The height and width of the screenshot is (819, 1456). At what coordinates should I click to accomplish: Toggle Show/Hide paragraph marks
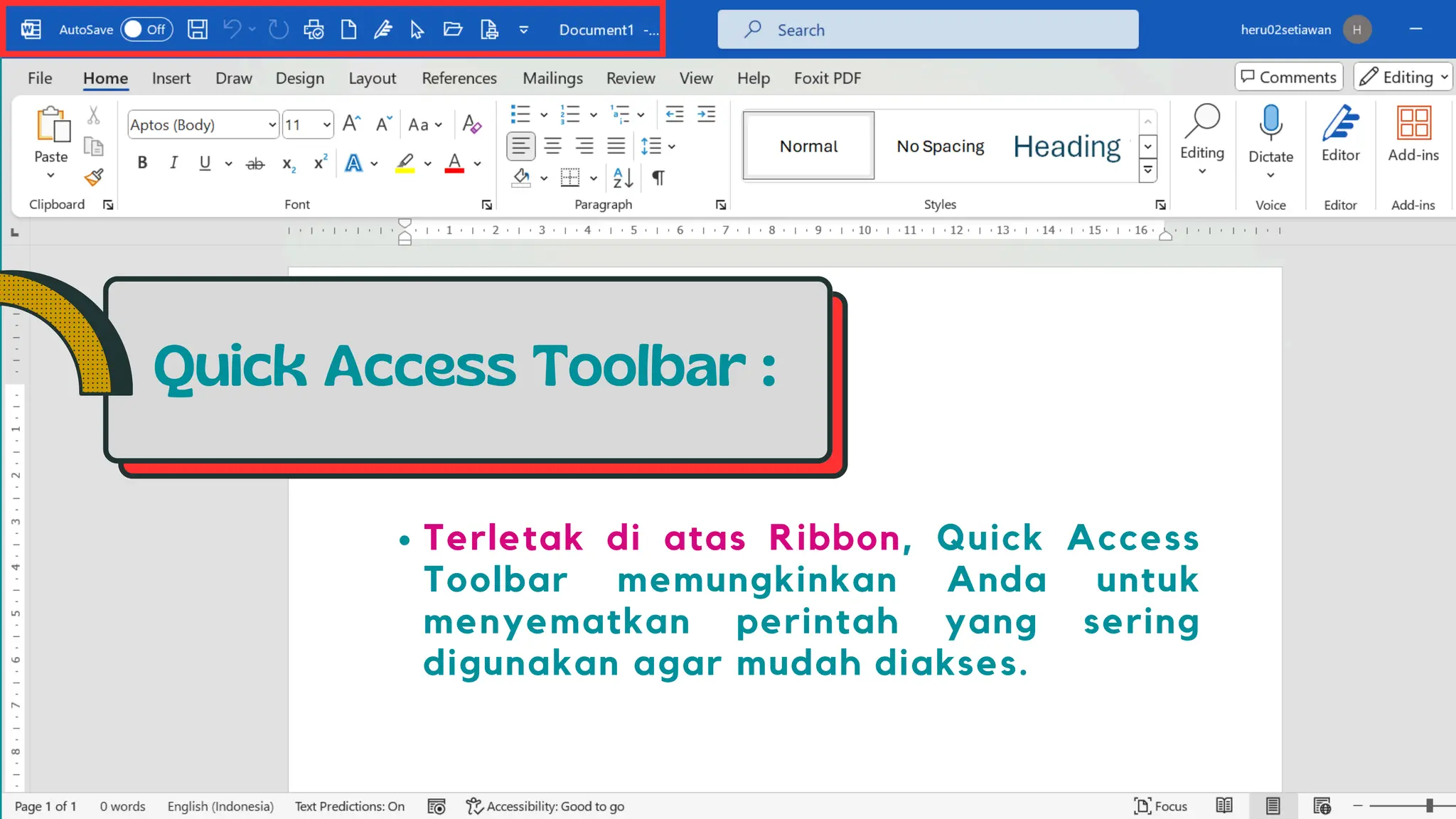658,178
